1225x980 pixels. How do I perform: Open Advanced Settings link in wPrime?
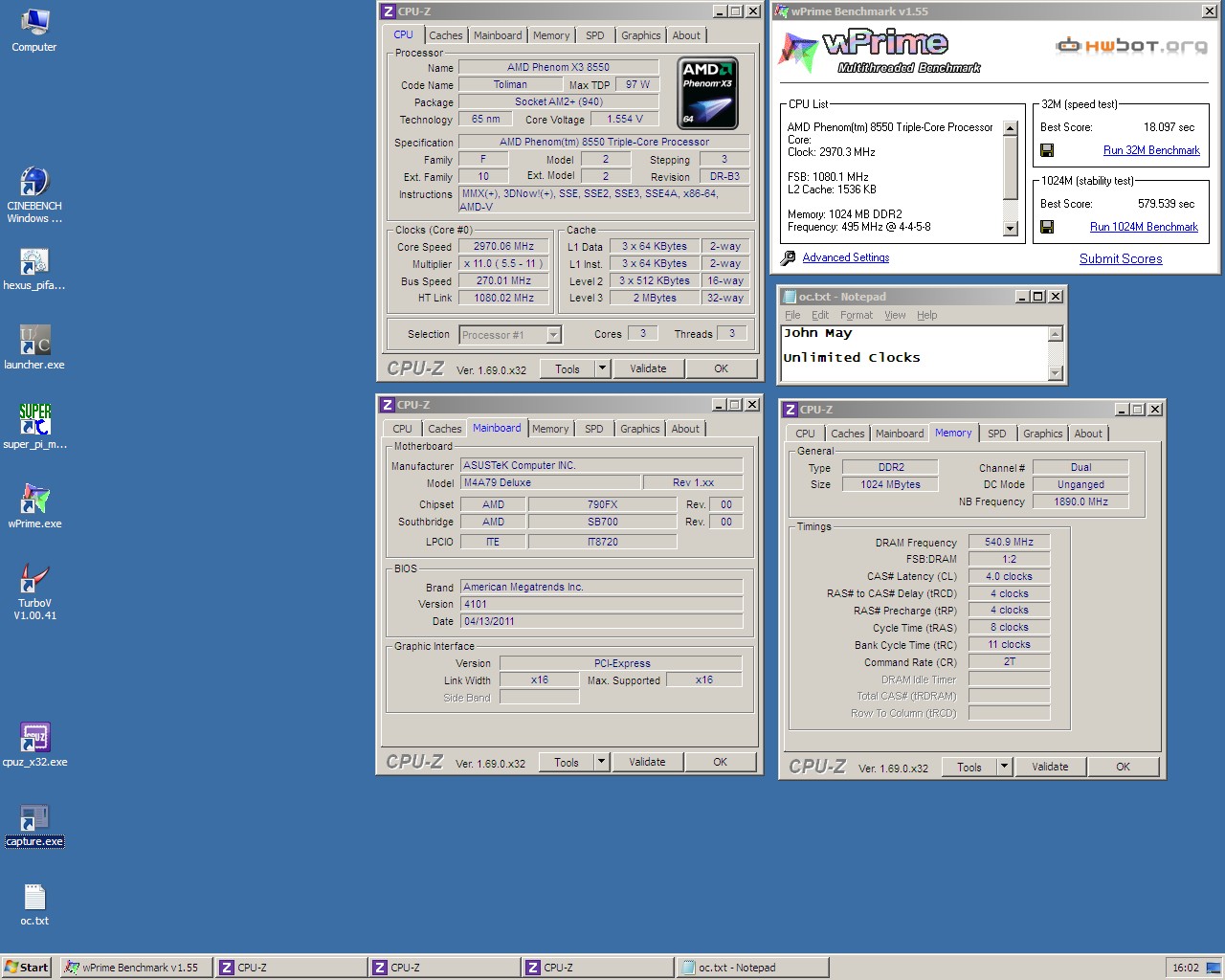[x=846, y=257]
